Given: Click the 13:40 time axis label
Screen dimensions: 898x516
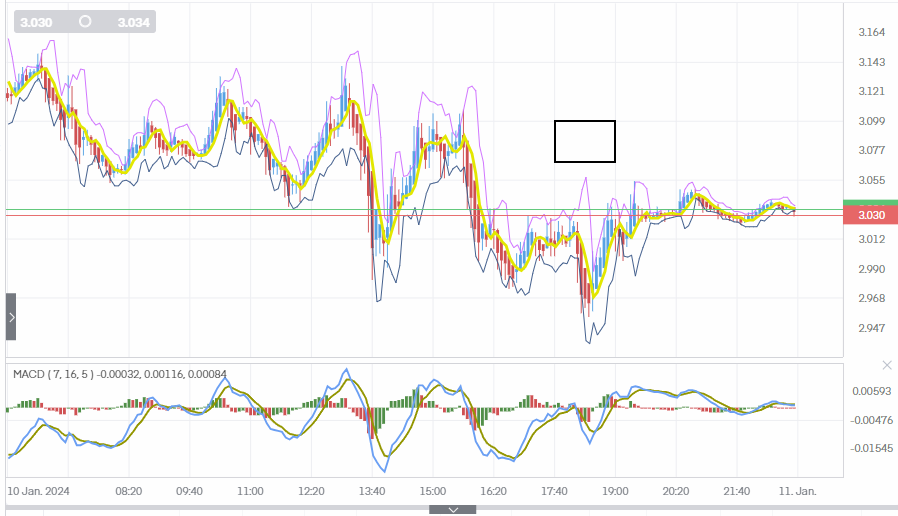Looking at the screenshot, I should coord(372,492).
